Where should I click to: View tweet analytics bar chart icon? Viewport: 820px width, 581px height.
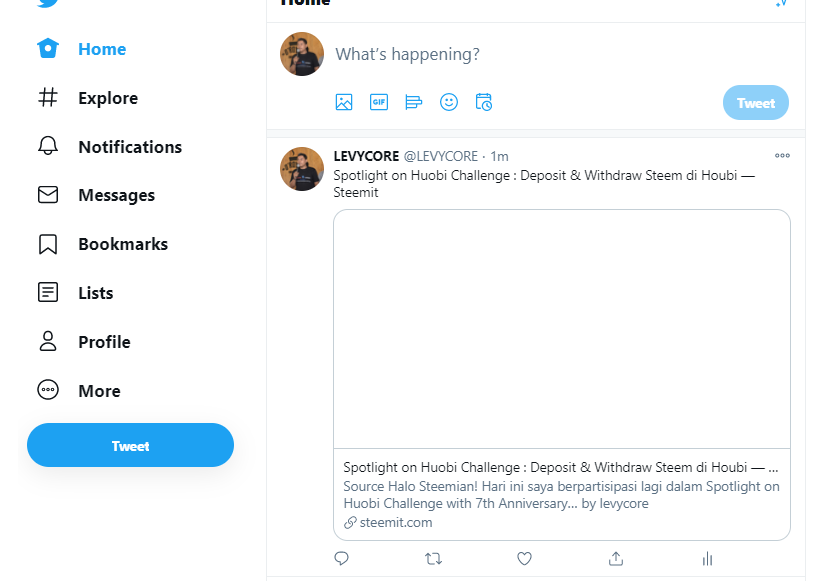[708, 559]
